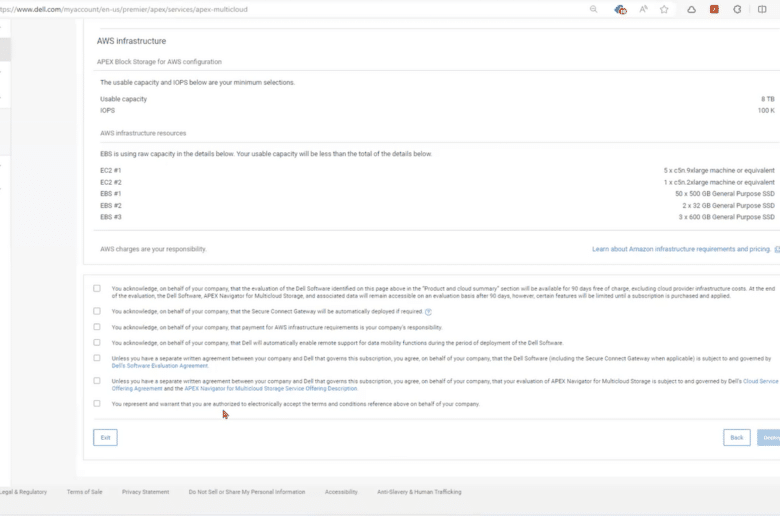Viewport: 780px width, 516px height.
Task: Select the Usable capacity label
Action: tap(123, 99)
